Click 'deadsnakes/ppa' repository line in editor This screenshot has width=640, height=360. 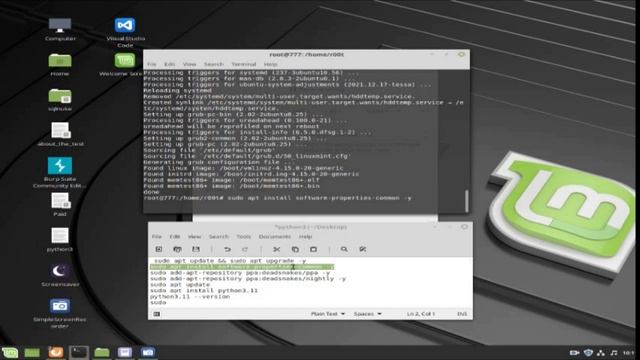tap(240, 273)
